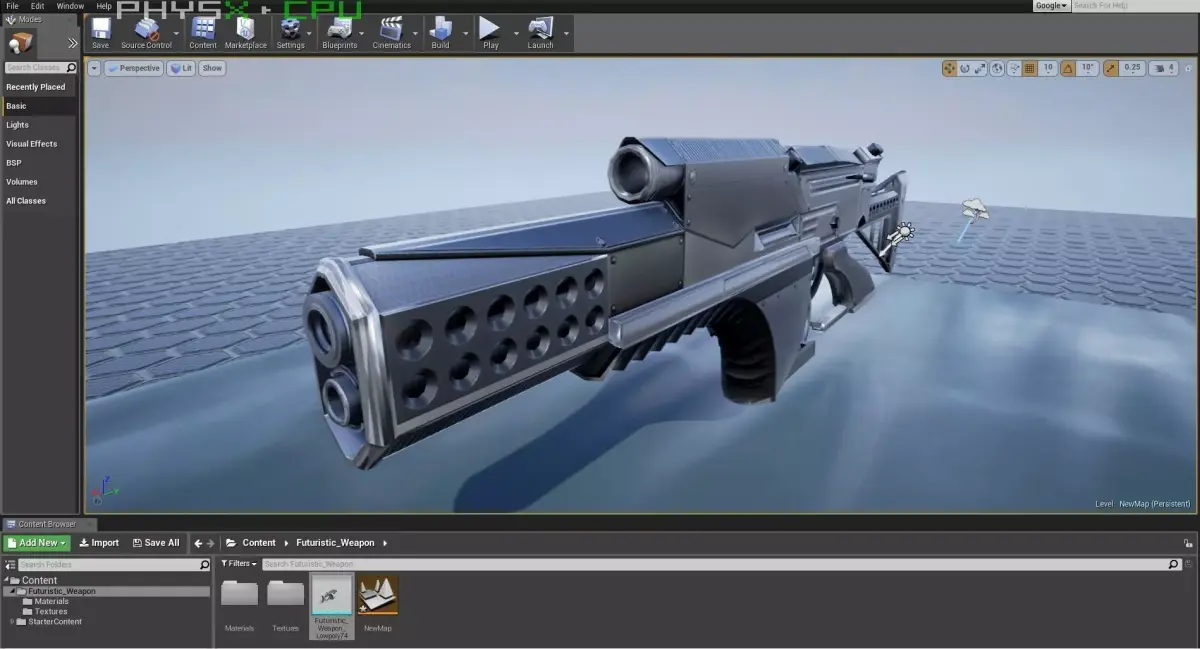Screen dimensions: 1200x649
Task: Open the Launch options dropdown arrow
Action: coord(567,33)
